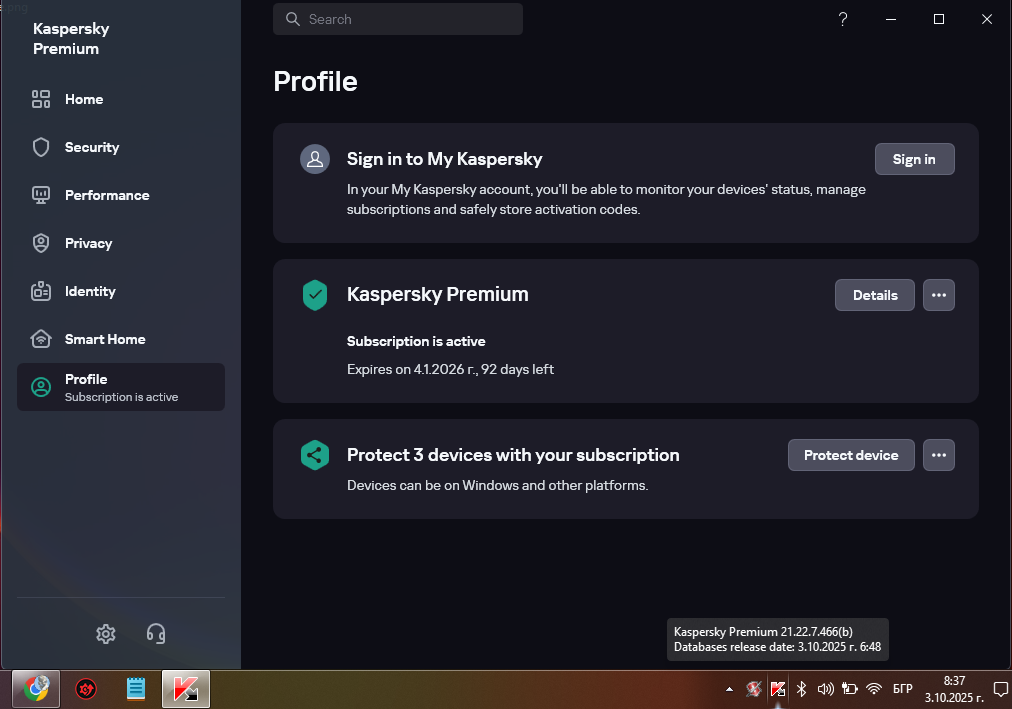Click the support headset icon

pos(155,633)
